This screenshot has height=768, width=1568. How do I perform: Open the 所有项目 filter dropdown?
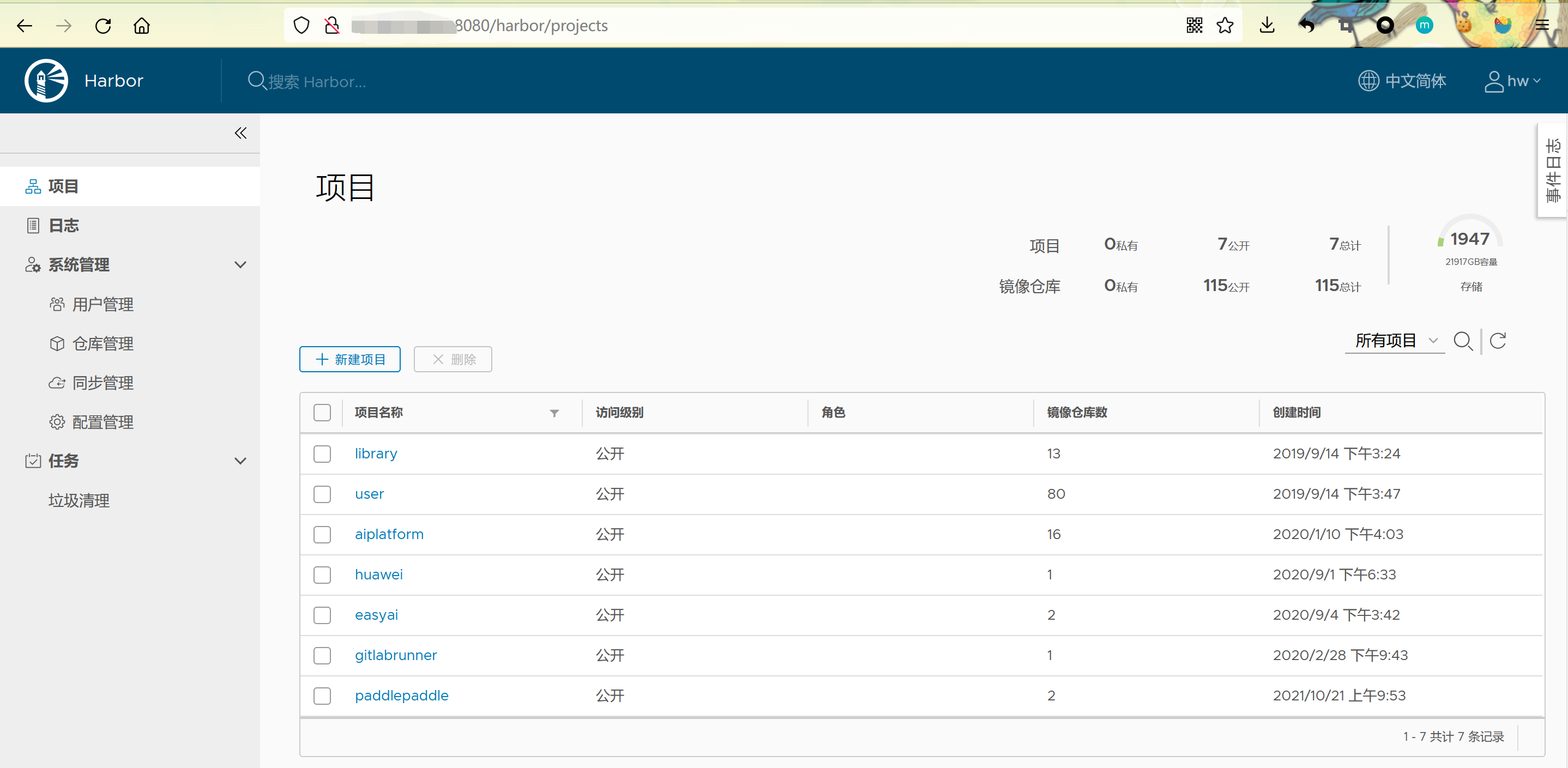tap(1395, 341)
